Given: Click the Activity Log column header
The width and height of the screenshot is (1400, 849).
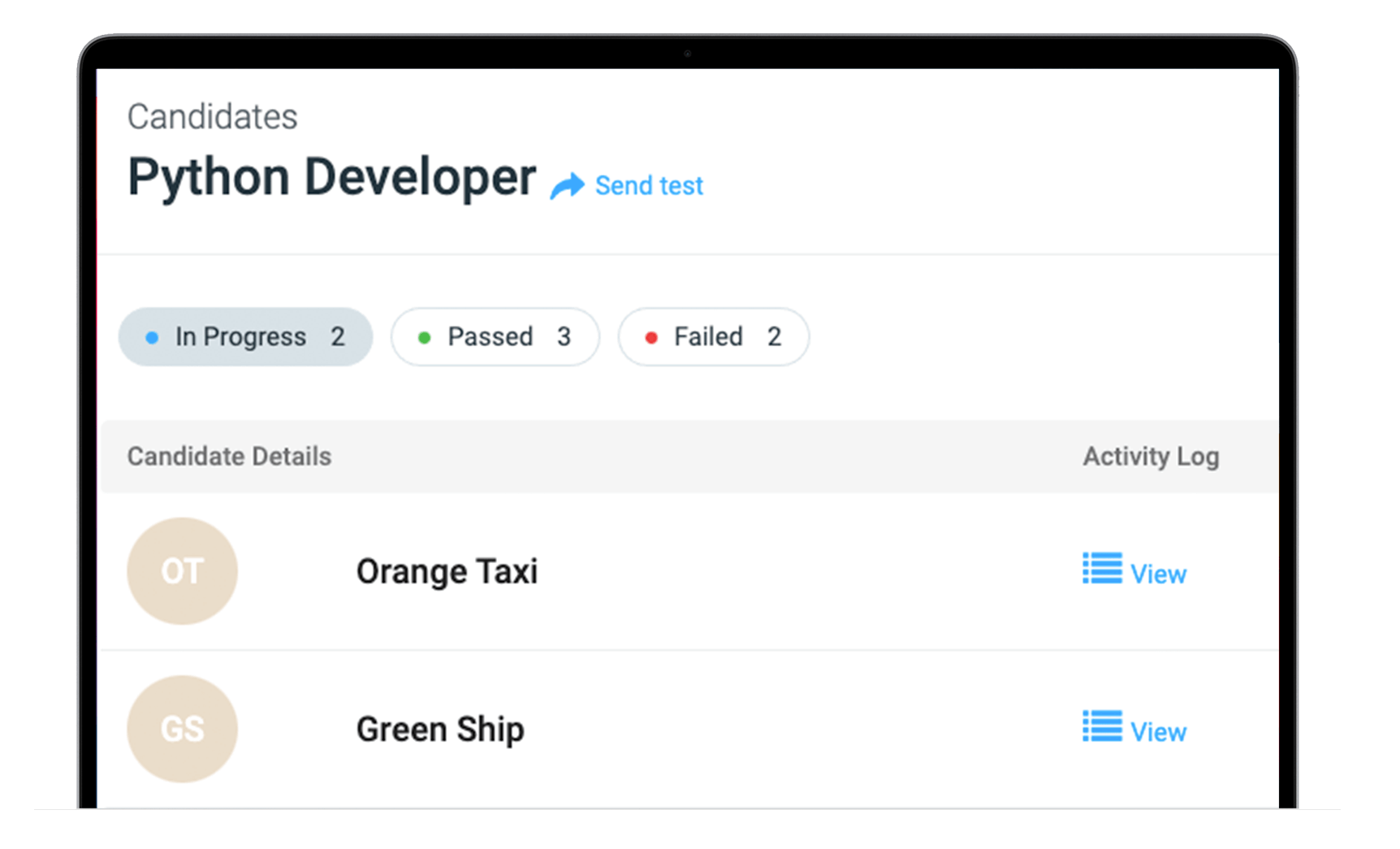Looking at the screenshot, I should (1151, 457).
